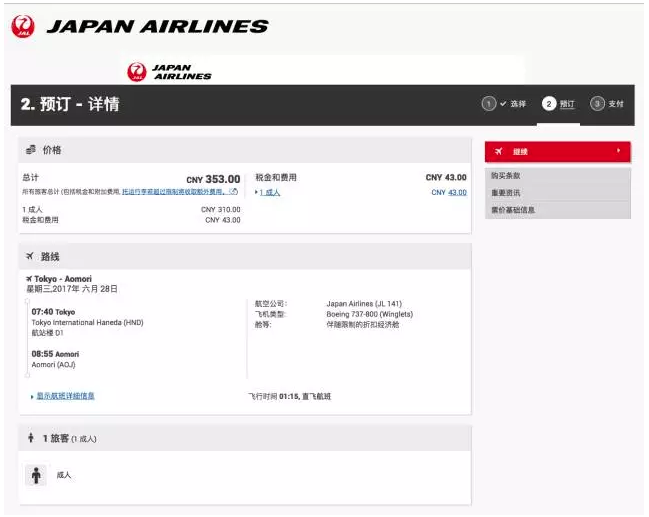The image size is (649, 517).
Task: Click the adult person avatar icon
Action: tap(37, 476)
